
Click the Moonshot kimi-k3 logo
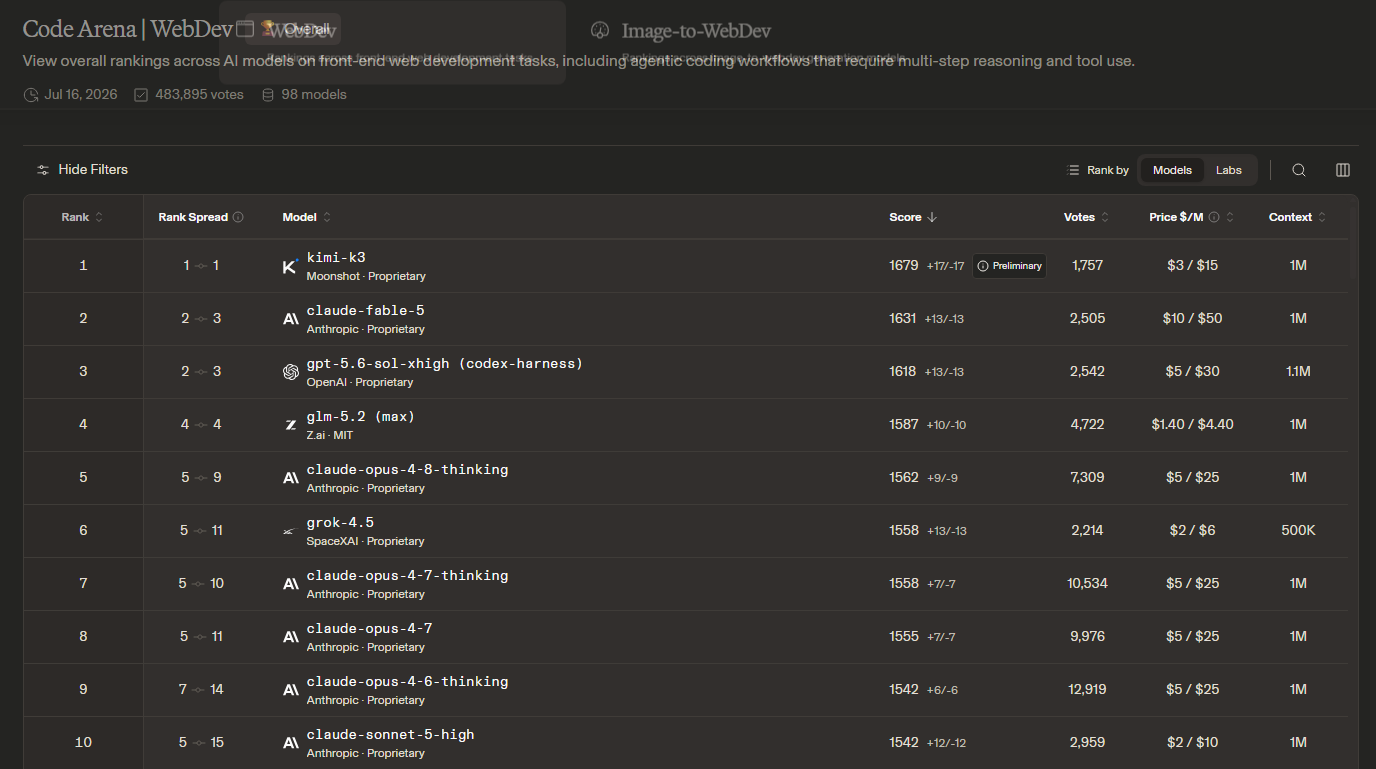click(x=290, y=266)
